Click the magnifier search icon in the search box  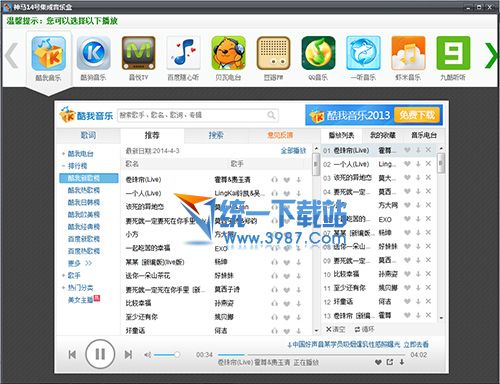(x=271, y=115)
